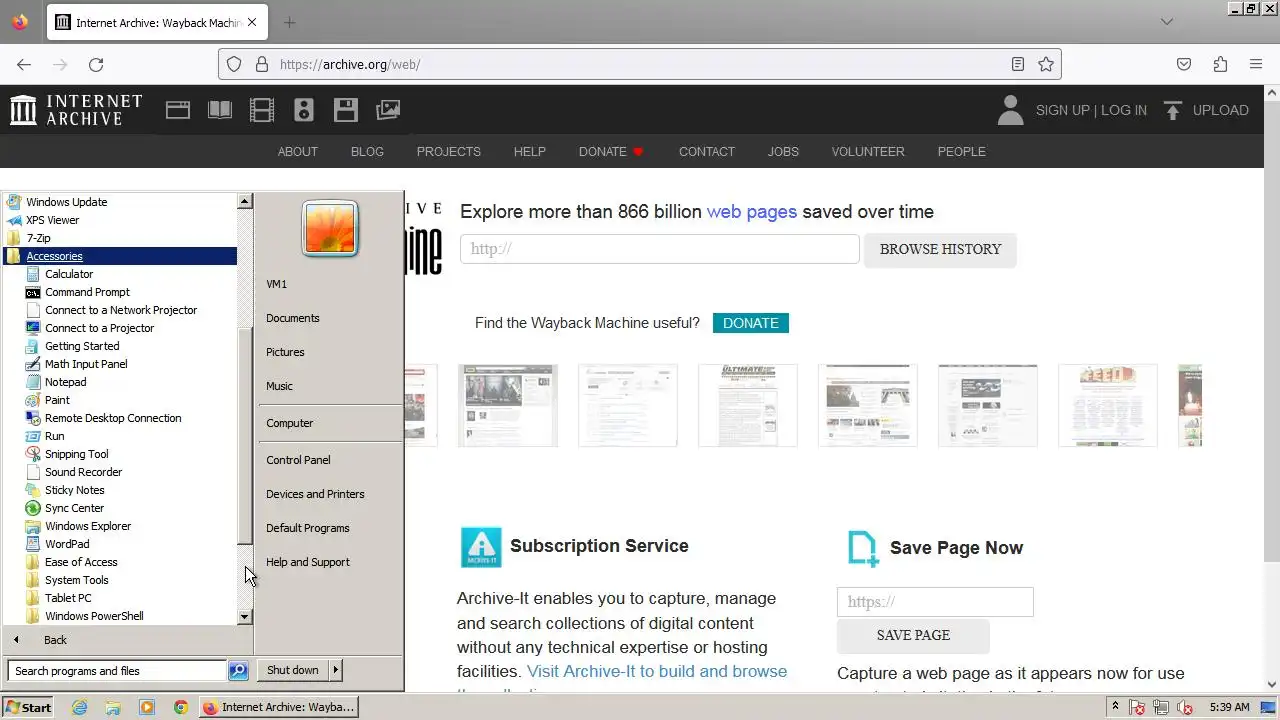This screenshot has width=1280, height=720.
Task: Open the Run dialog entry
Action: tap(54, 436)
